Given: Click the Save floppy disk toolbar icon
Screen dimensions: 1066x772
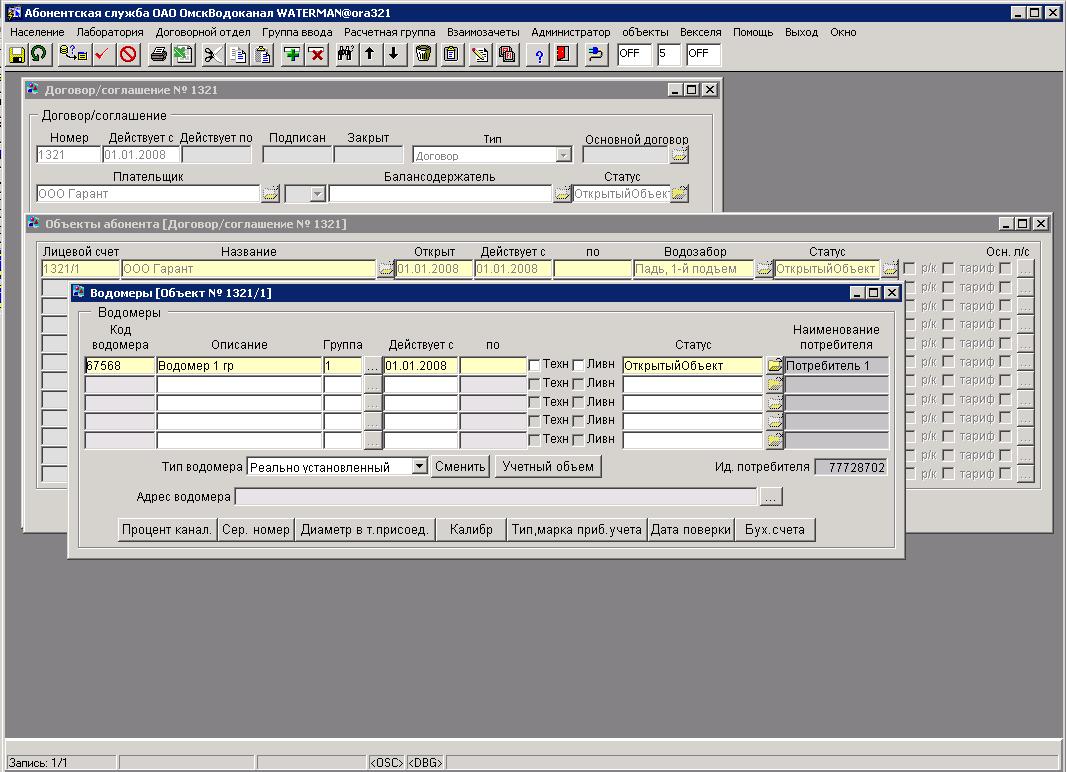Looking at the screenshot, I should tap(17, 54).
